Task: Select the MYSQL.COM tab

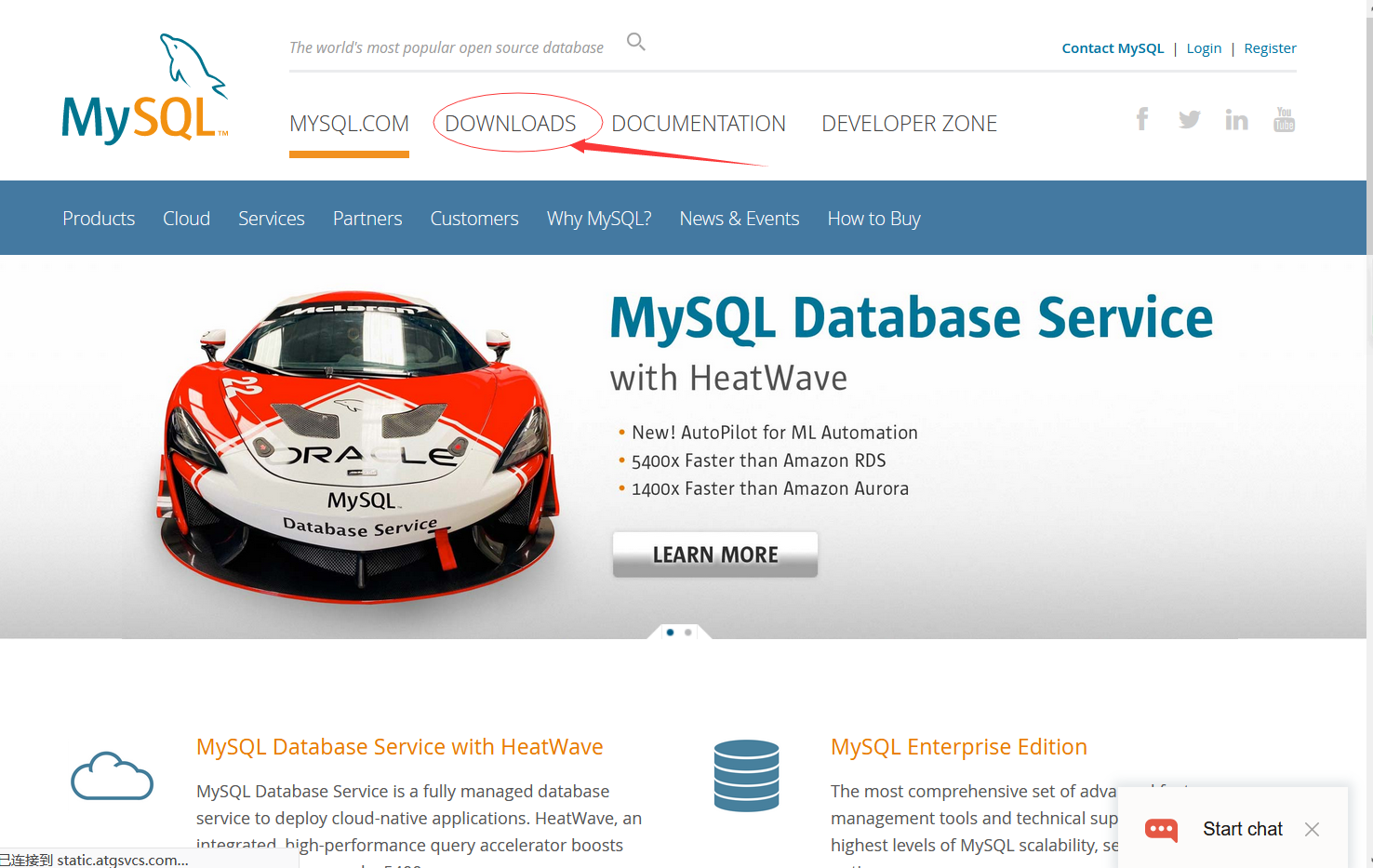Action: coord(349,124)
